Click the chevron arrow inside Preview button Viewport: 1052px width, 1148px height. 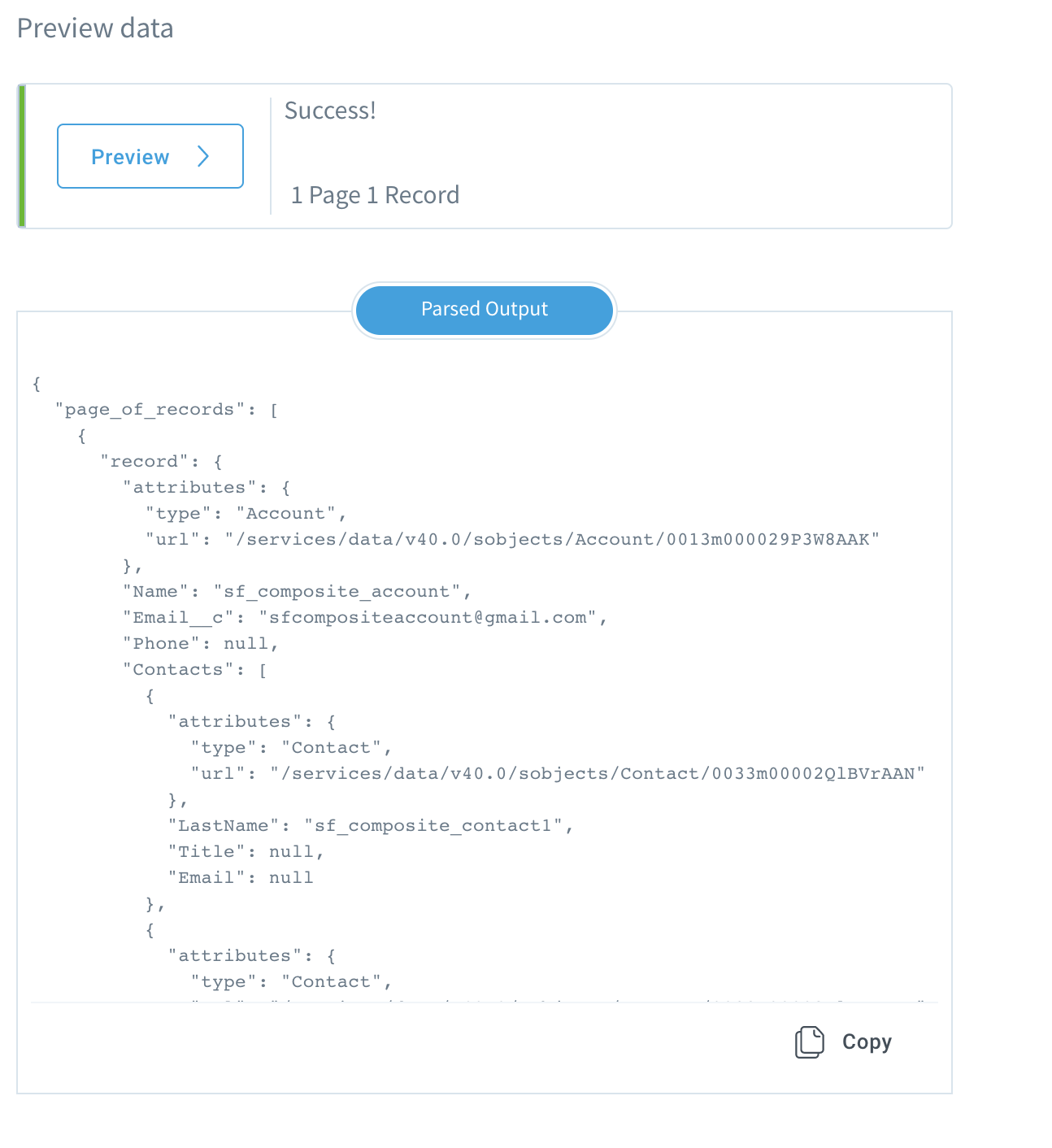click(204, 156)
